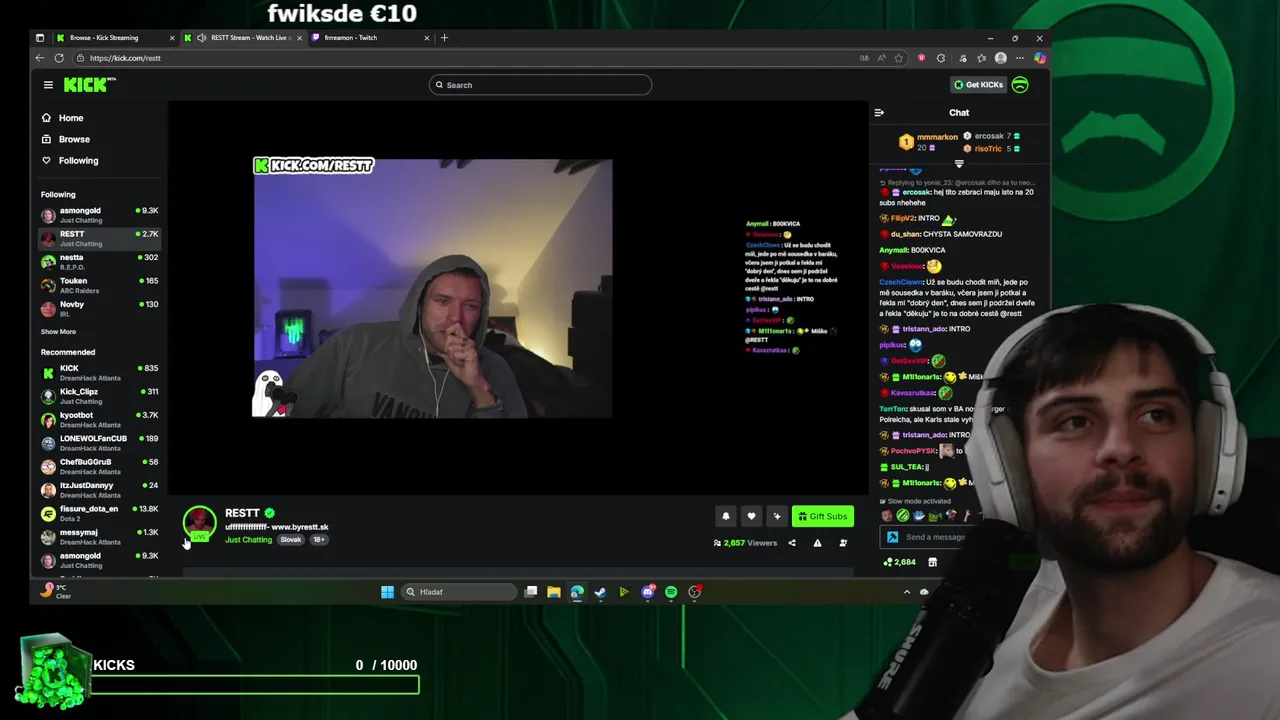Open kyootbot recommended channel
This screenshot has width=1280, height=720.
(99, 419)
